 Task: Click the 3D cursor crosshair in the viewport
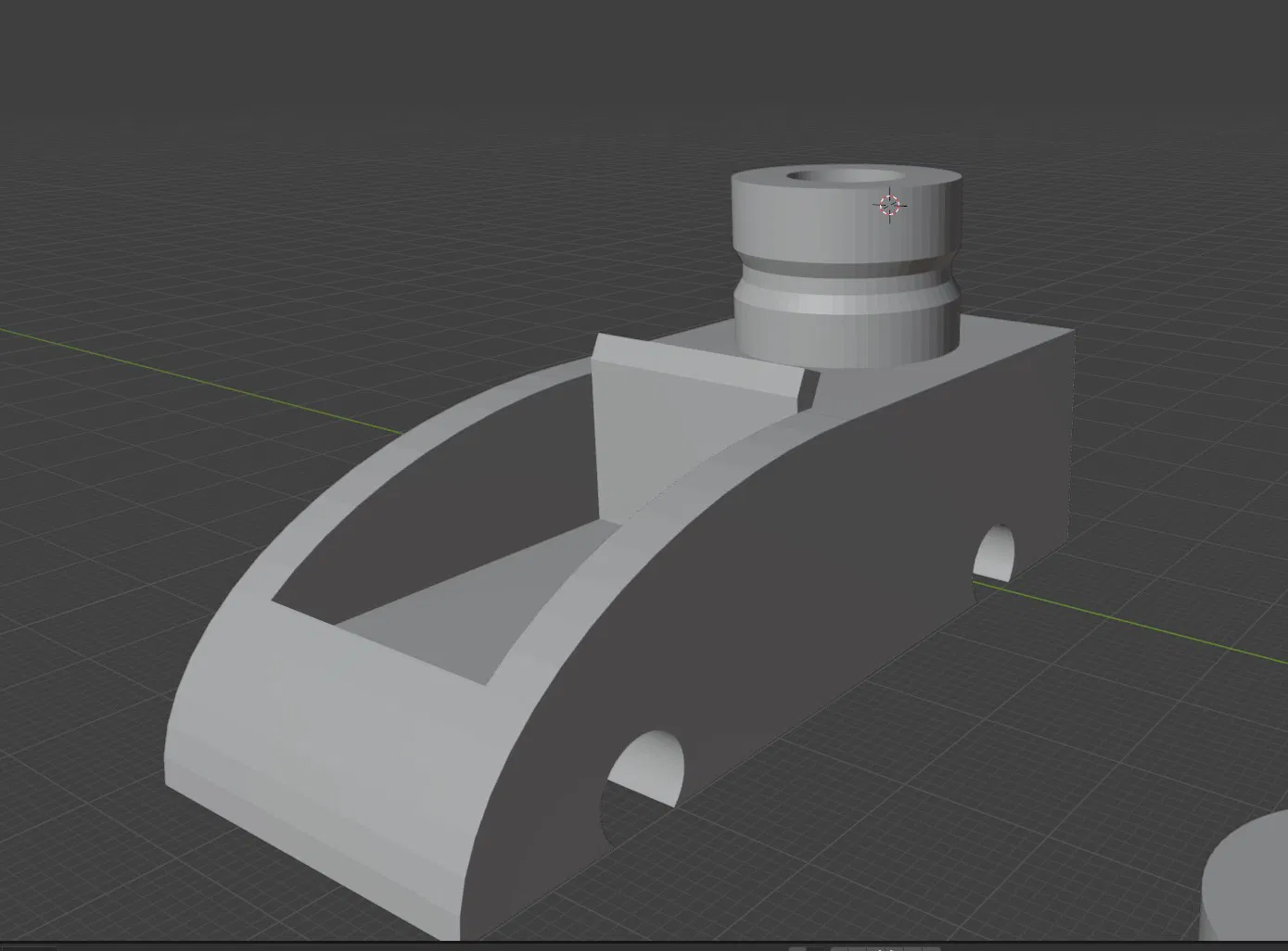pos(890,205)
